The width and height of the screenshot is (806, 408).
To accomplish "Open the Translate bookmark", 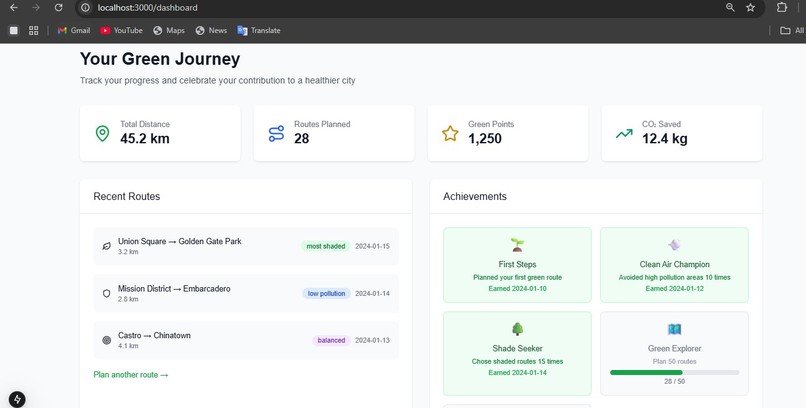I will coord(259,30).
